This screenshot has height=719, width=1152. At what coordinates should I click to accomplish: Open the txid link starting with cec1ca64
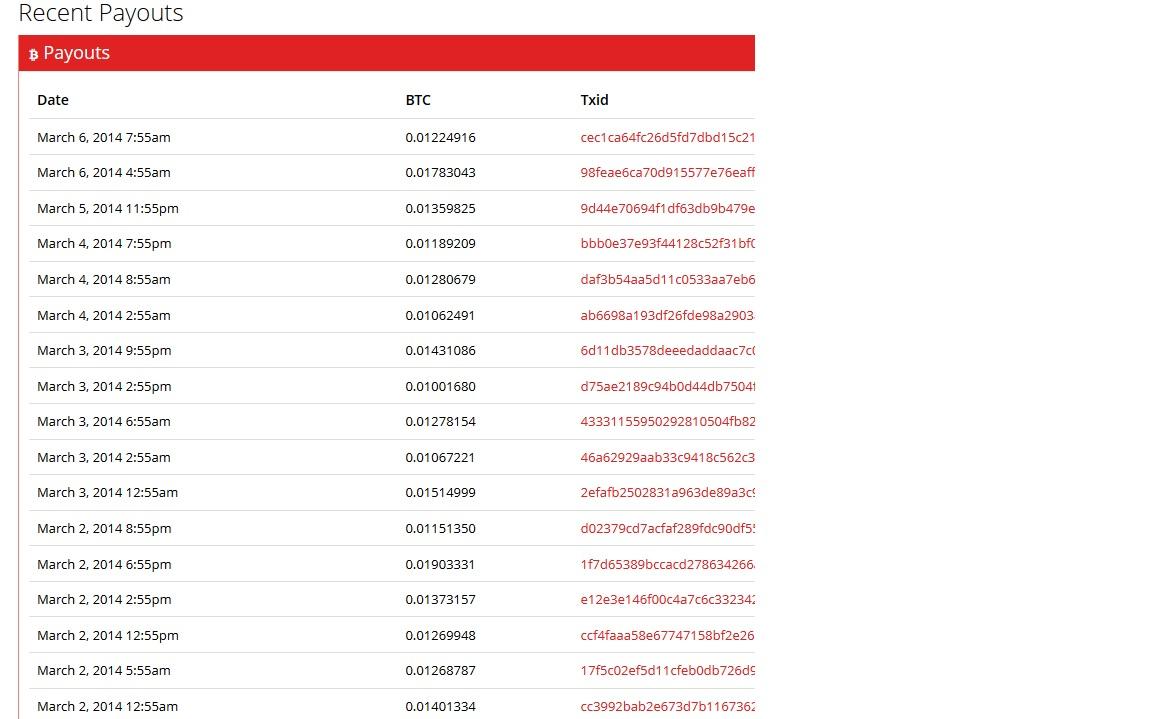coord(667,137)
